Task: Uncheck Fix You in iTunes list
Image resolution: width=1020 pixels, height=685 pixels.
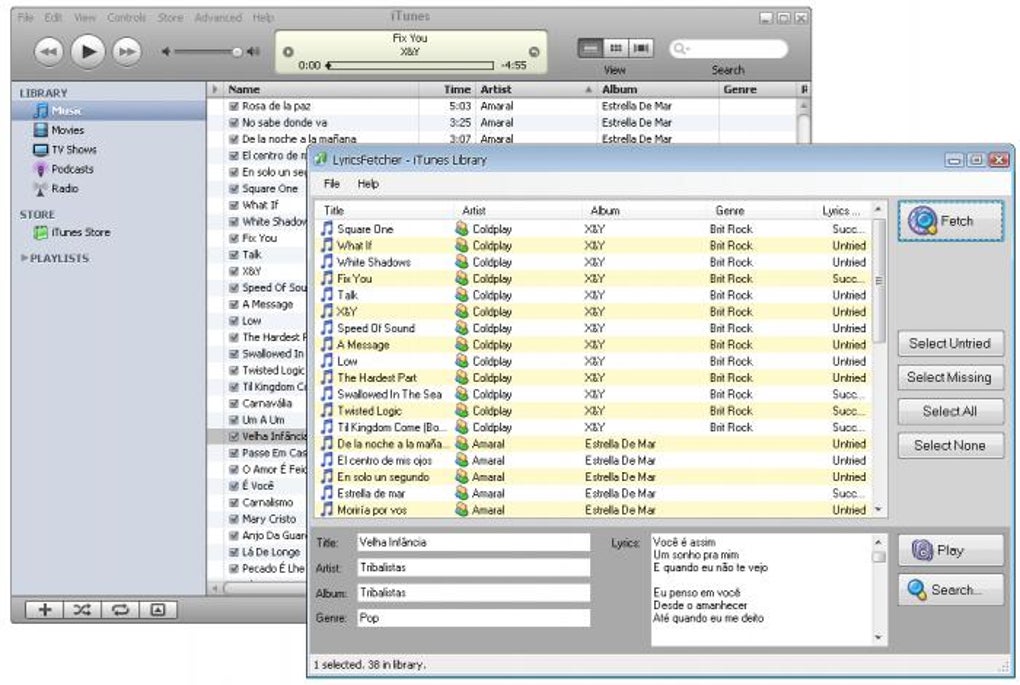Action: (234, 238)
